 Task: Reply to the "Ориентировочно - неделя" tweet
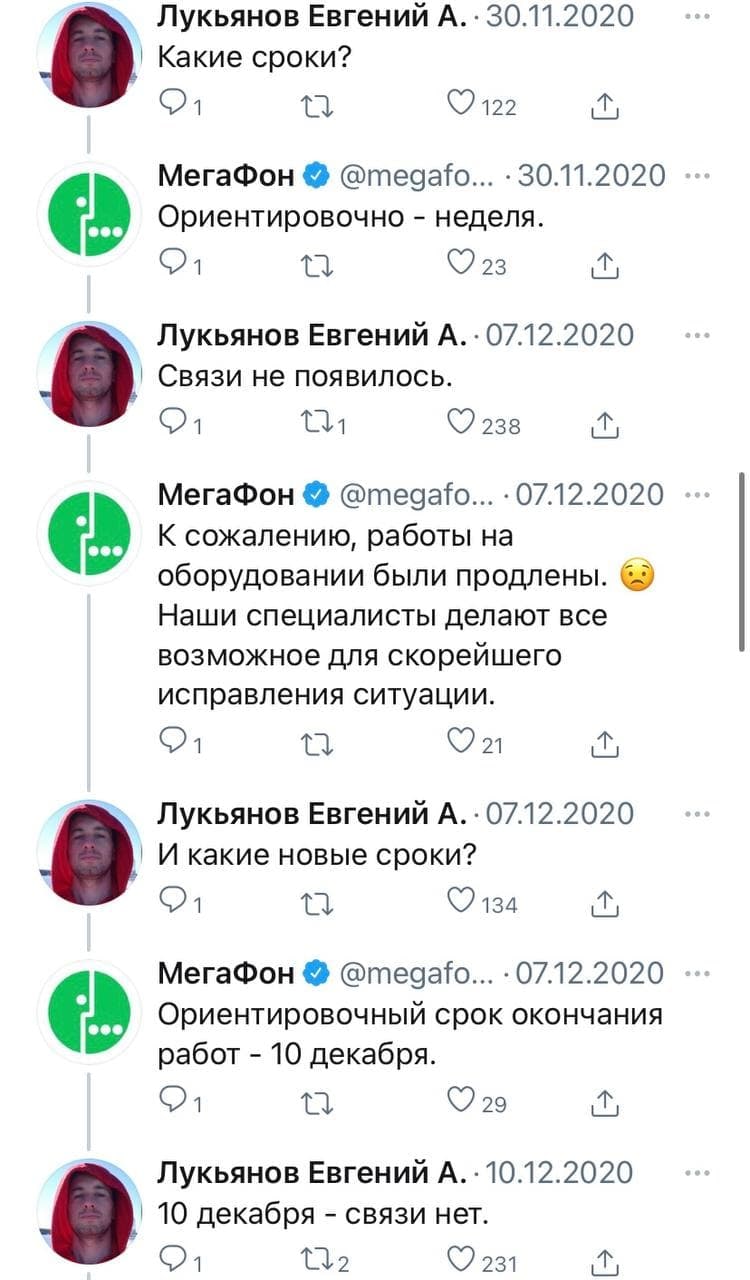[173, 265]
